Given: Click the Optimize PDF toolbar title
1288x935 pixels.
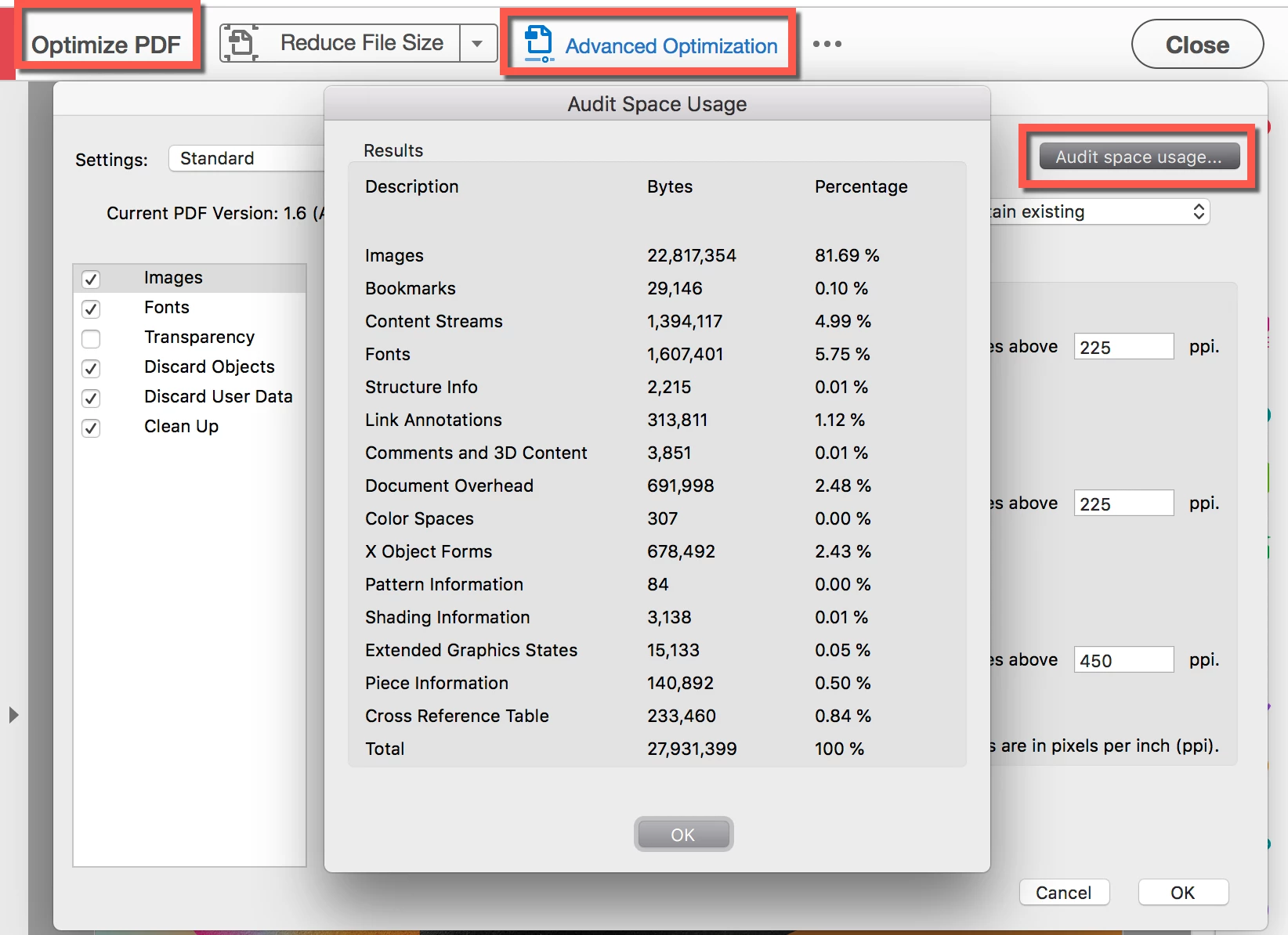Looking at the screenshot, I should [106, 45].
